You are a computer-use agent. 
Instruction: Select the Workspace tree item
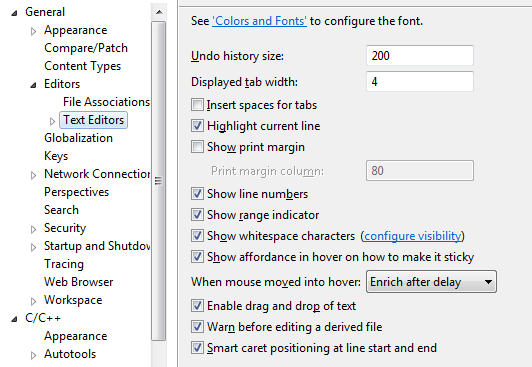coord(73,300)
